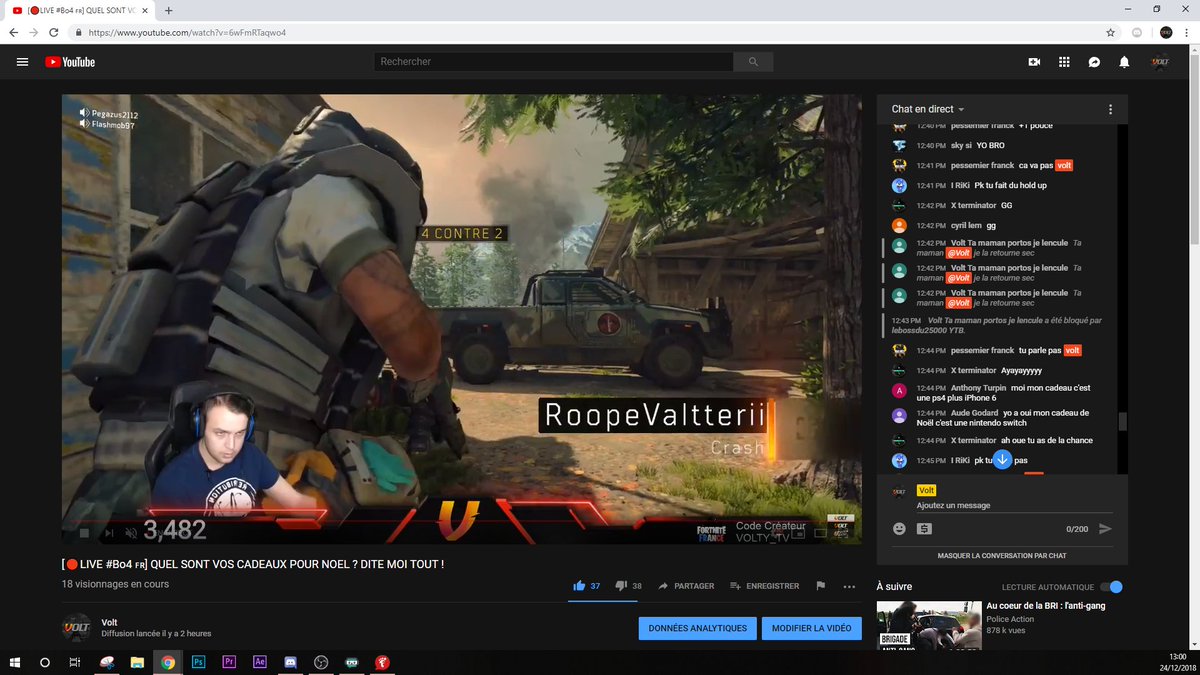
Task: Open the Chrome profile avatar
Action: [x=1166, y=32]
